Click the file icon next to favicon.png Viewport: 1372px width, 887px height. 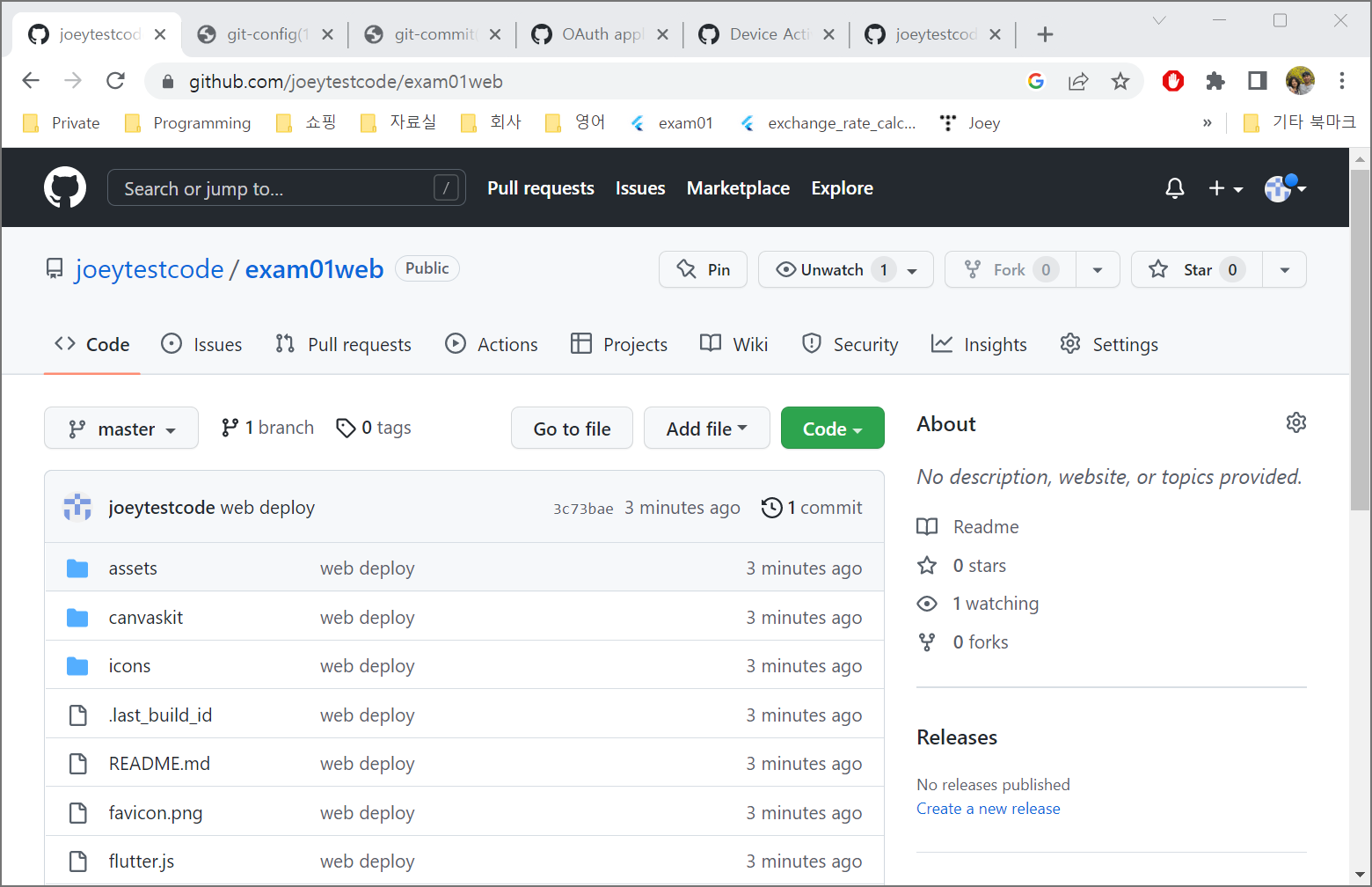tap(78, 813)
